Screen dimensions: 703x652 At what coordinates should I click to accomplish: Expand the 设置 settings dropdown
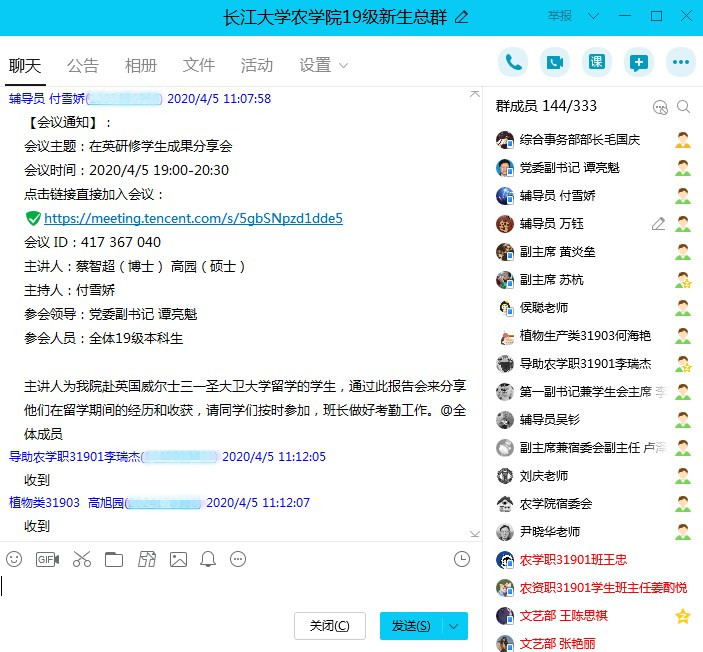coord(323,65)
